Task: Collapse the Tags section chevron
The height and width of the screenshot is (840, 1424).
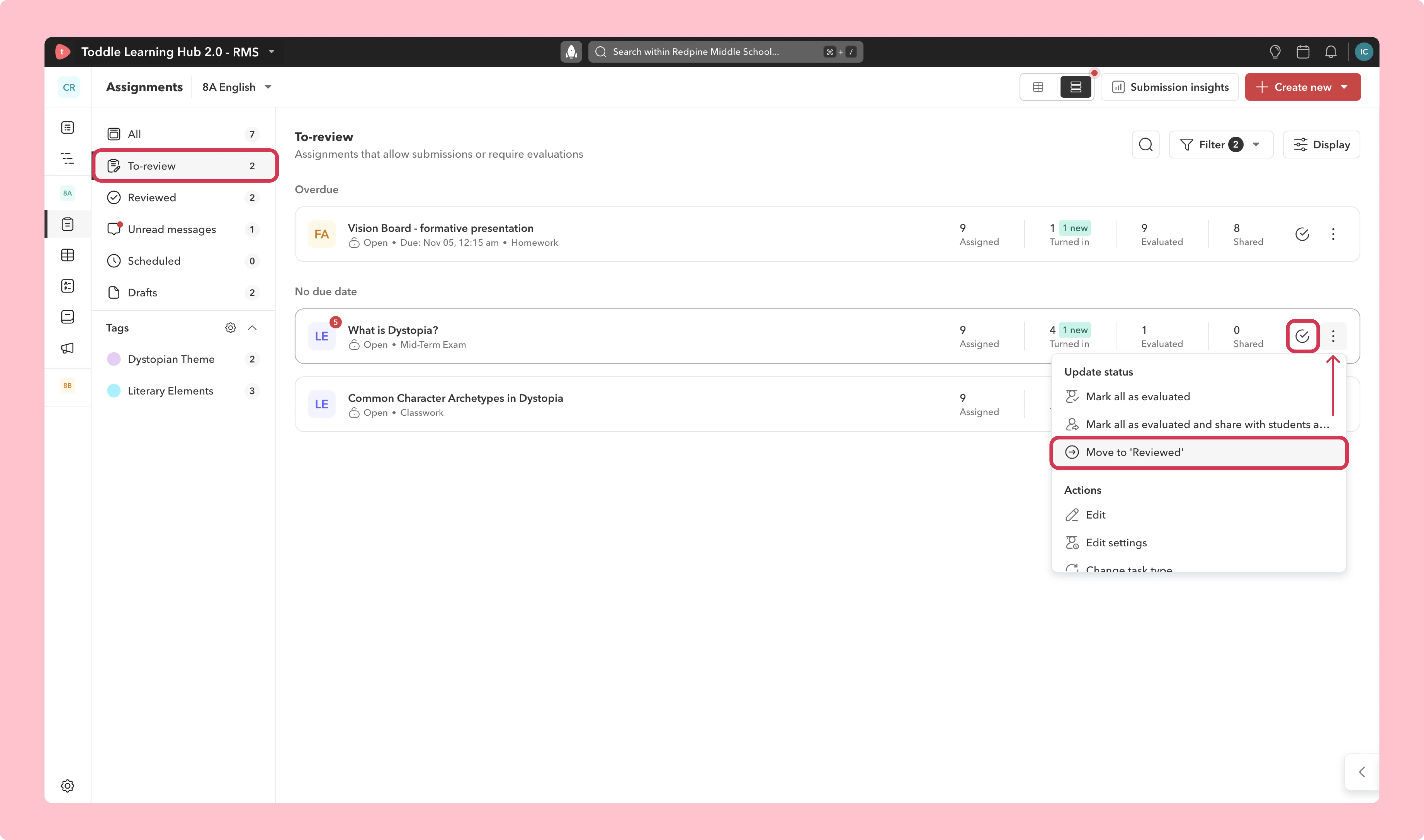Action: (x=252, y=328)
